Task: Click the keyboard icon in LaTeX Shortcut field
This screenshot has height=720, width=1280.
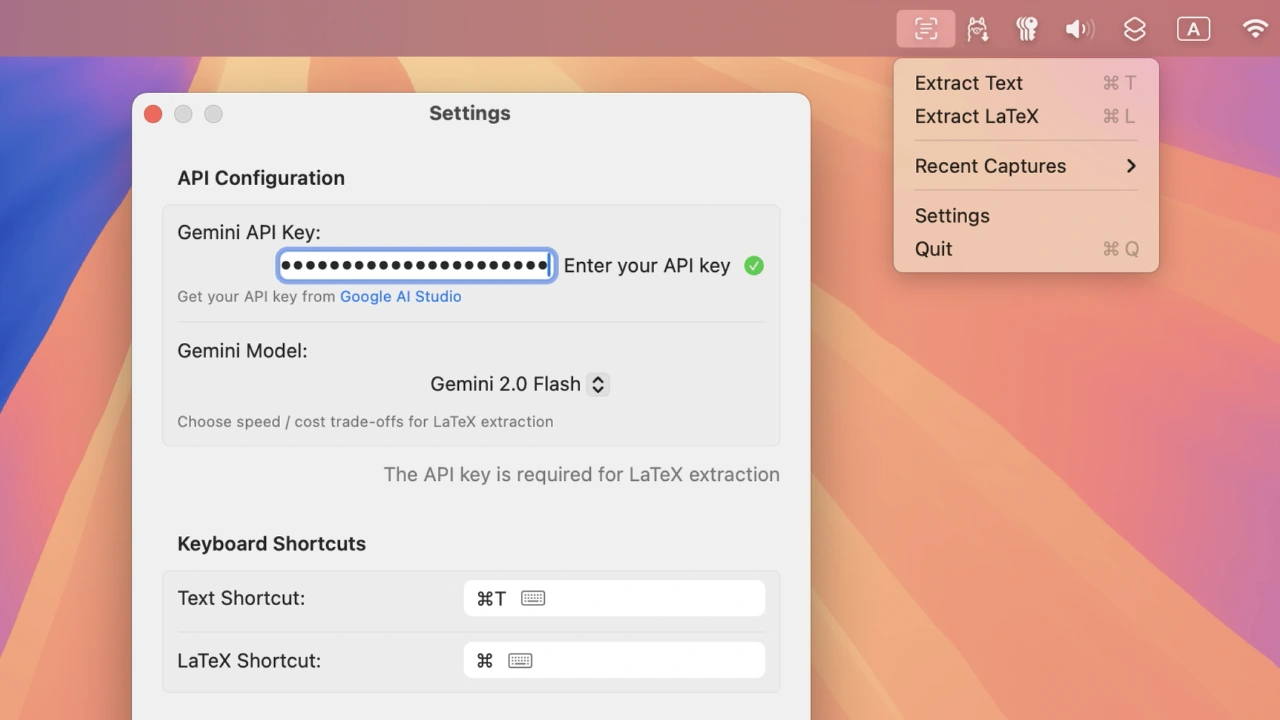Action: [520, 660]
